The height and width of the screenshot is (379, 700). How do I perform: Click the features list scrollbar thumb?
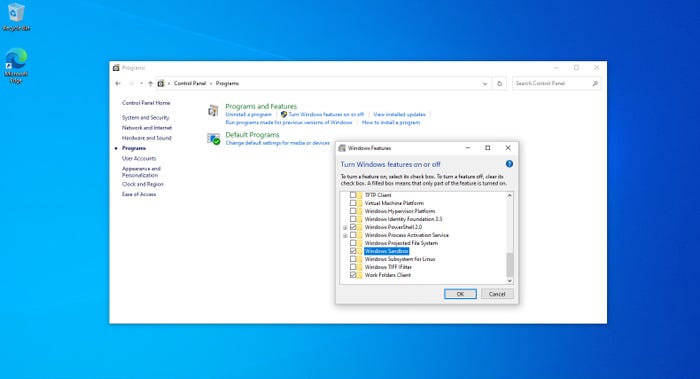tap(509, 265)
